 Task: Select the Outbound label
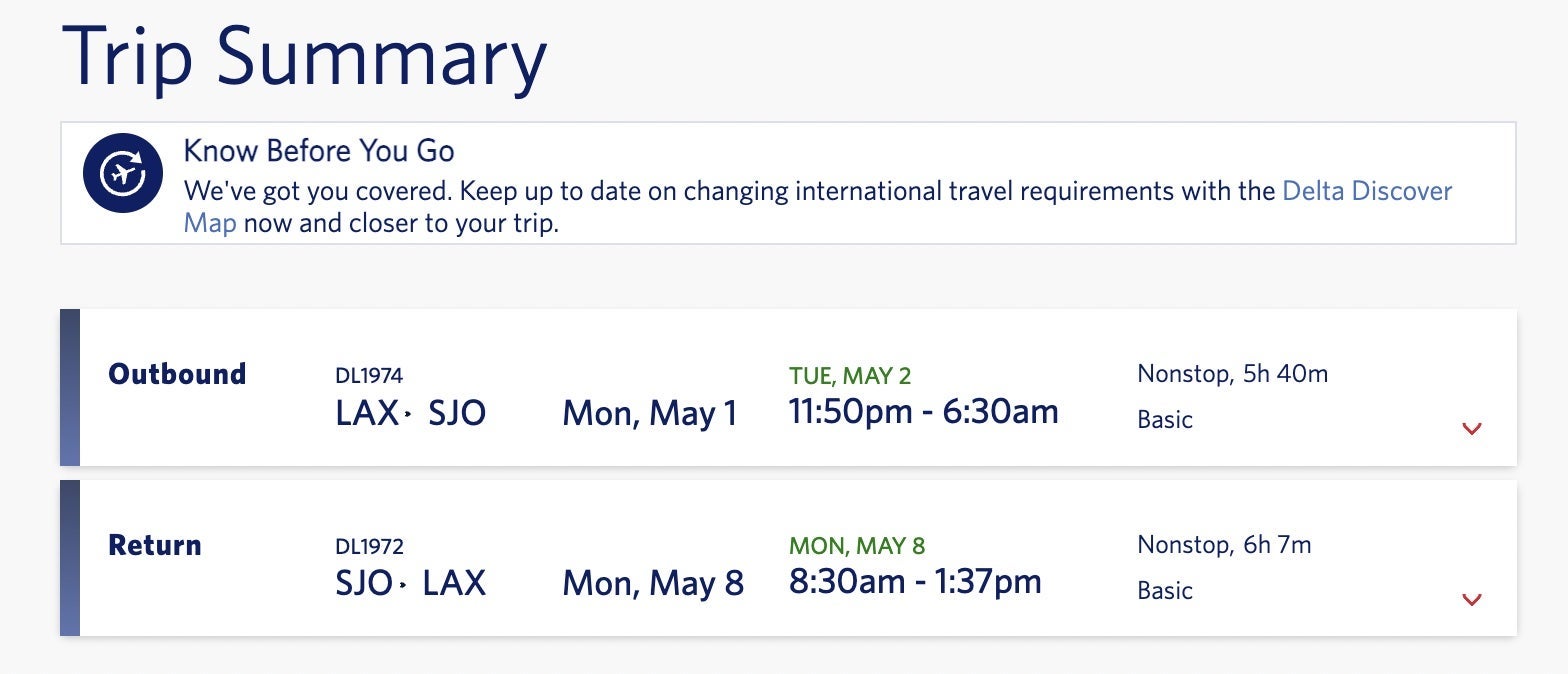[x=177, y=374]
